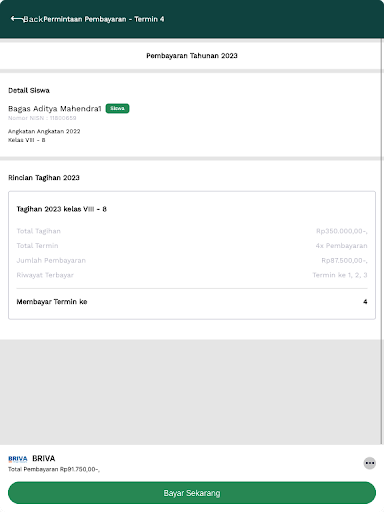This screenshot has width=384, height=512.
Task: Click the Angkatan Angkatan 2022 text
Action: (44, 131)
